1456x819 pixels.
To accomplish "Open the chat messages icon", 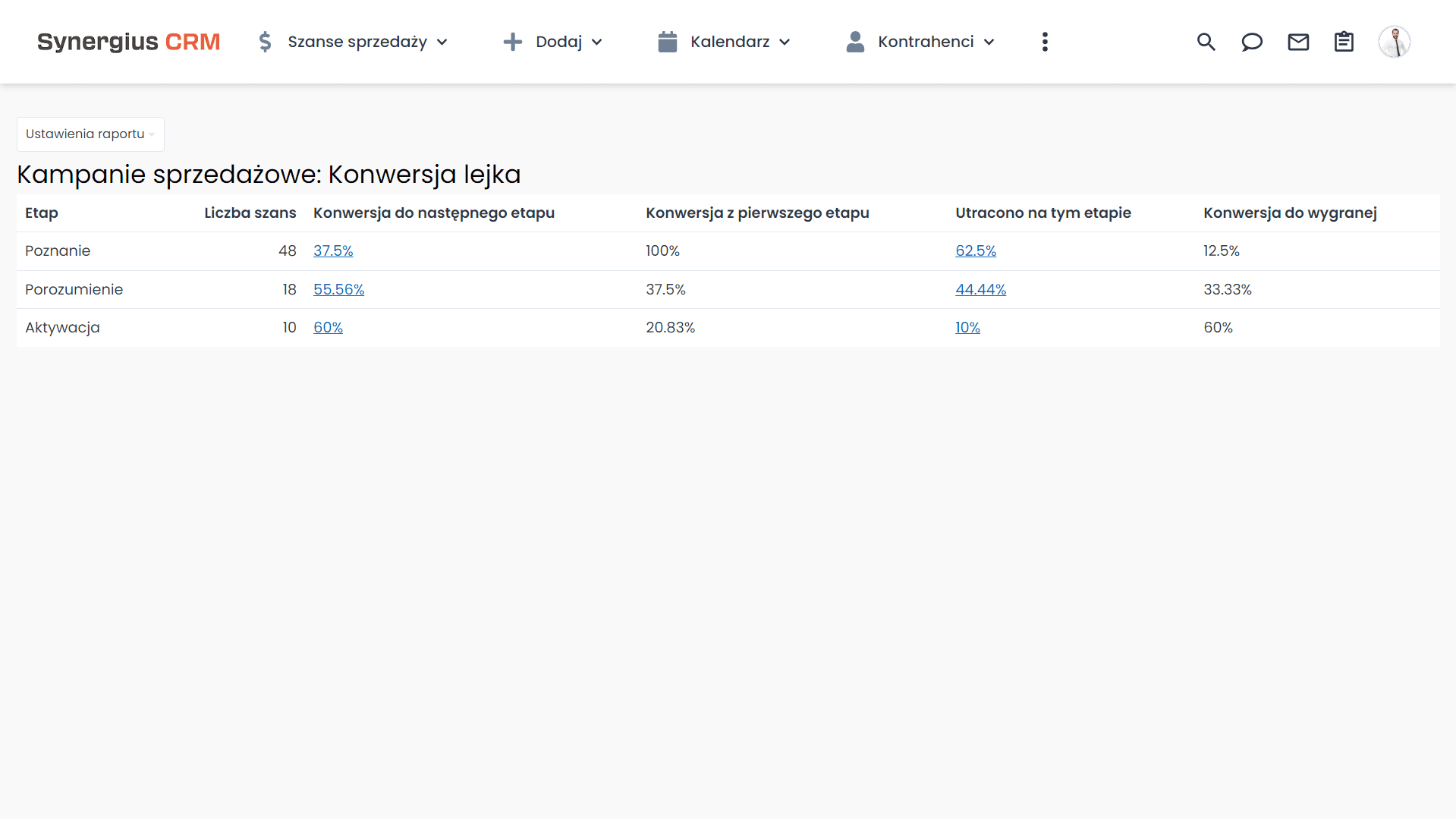I will coord(1252,42).
